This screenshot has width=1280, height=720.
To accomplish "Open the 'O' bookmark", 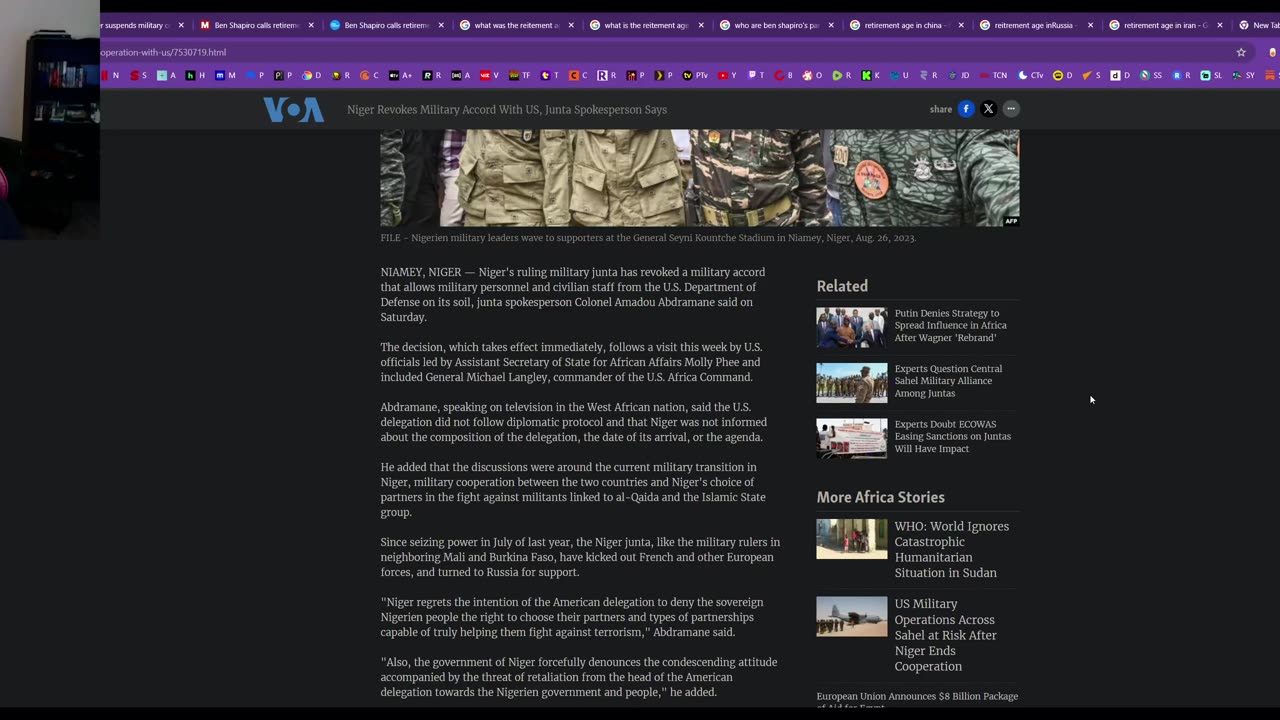I will pyautogui.click(x=812, y=75).
